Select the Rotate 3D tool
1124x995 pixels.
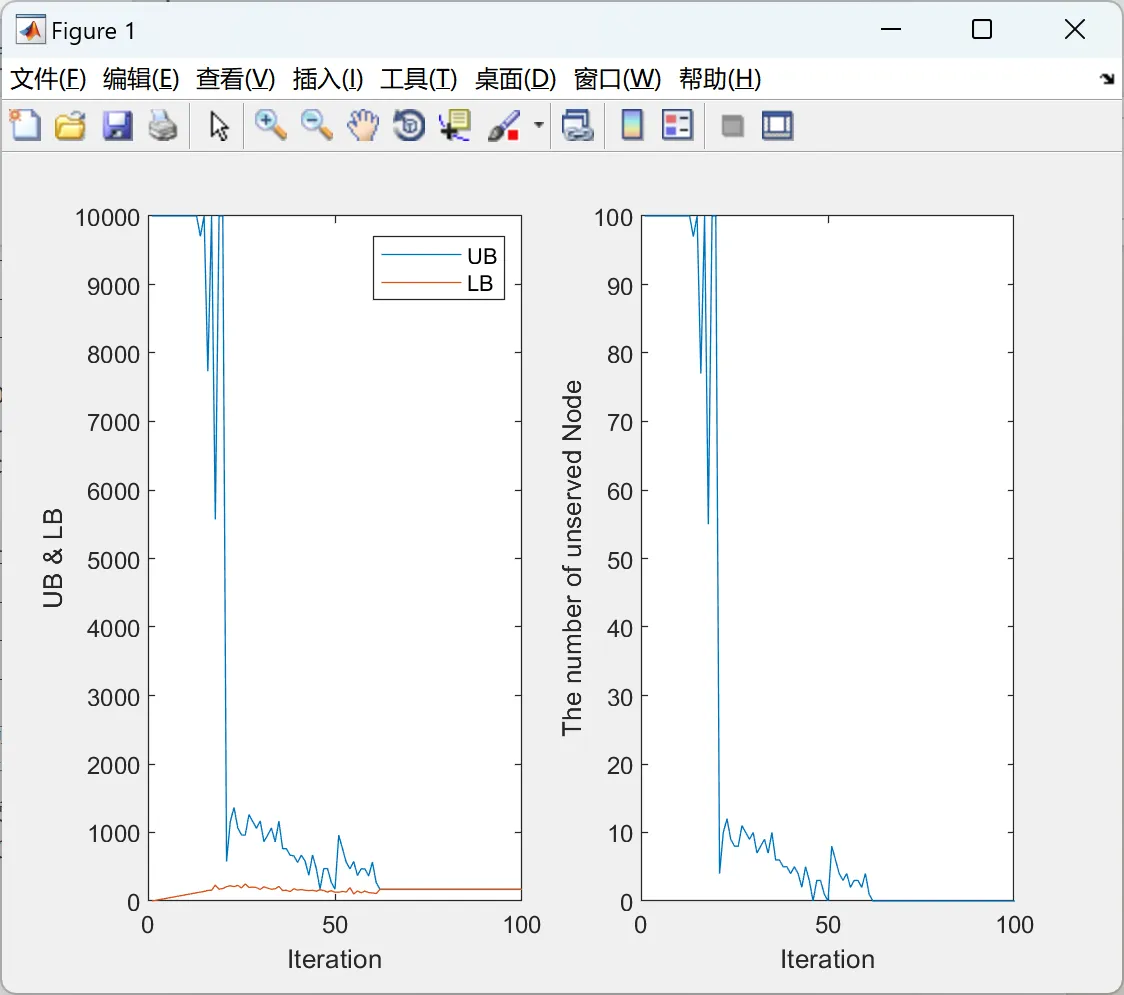tap(409, 125)
